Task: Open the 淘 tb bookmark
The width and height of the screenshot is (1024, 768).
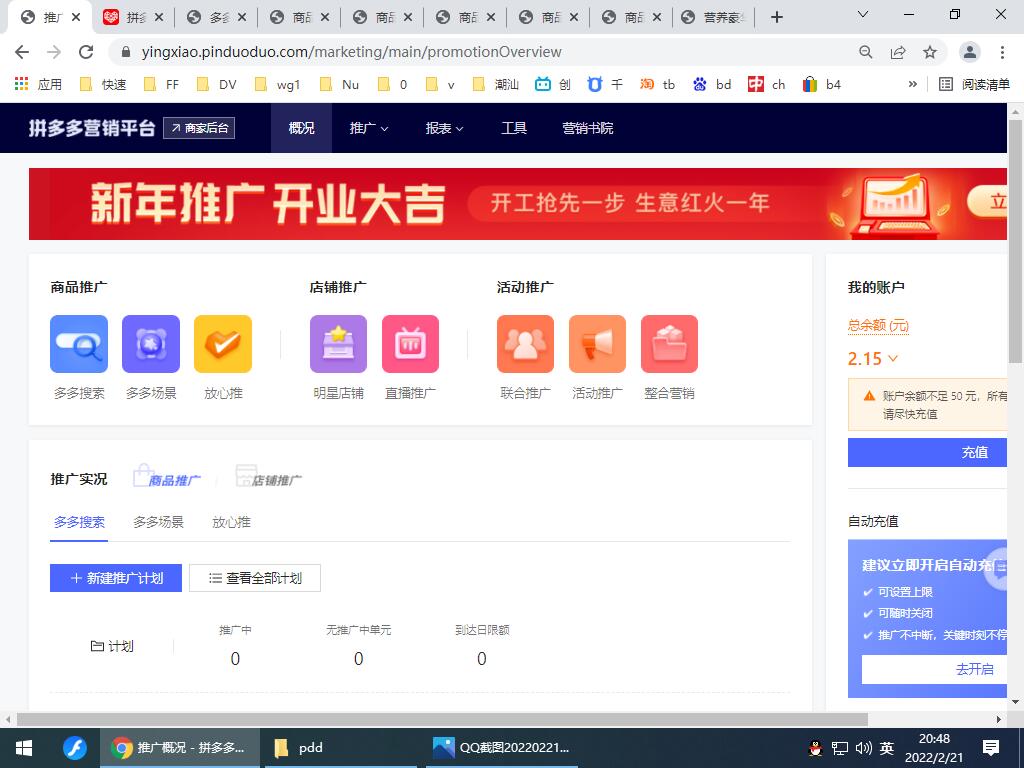Action: (658, 84)
